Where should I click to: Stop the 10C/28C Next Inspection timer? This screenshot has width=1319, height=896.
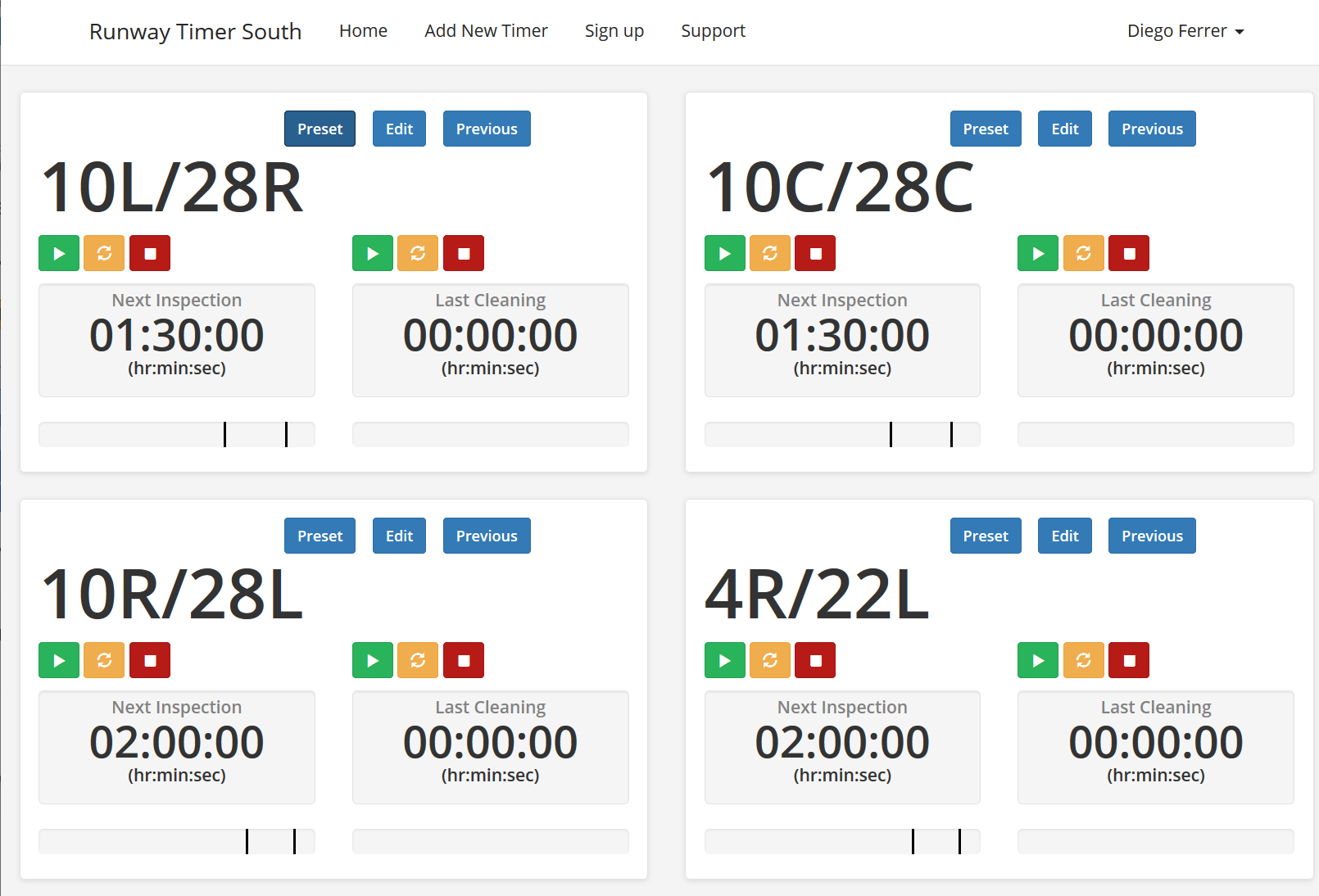(x=815, y=253)
